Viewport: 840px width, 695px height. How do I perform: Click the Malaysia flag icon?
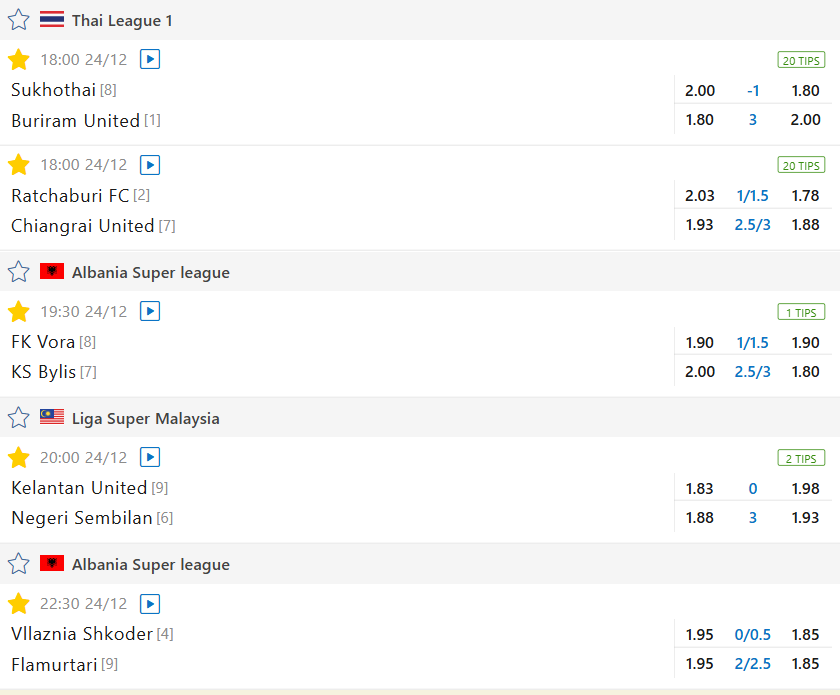(x=52, y=418)
